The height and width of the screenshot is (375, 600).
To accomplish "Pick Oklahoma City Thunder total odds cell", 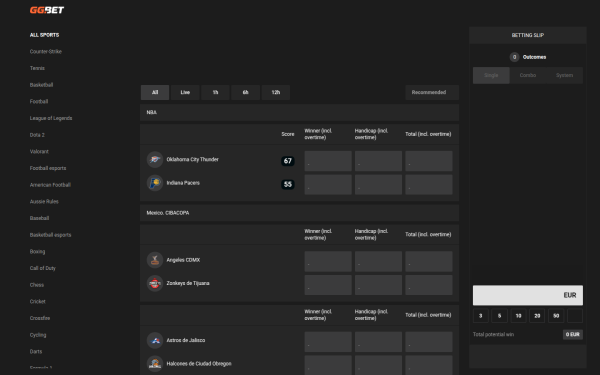I will [429, 161].
